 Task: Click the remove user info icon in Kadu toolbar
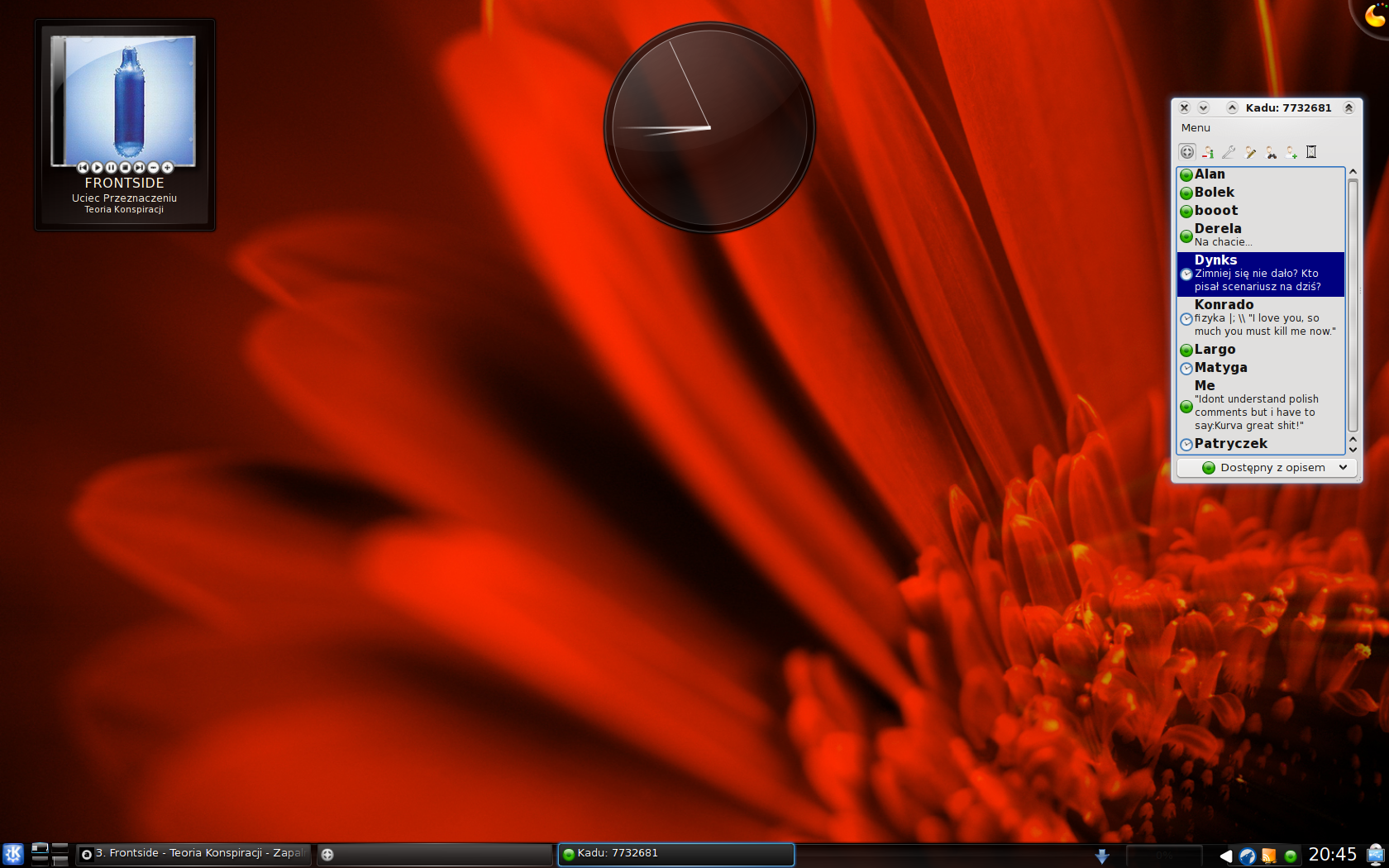pyautogui.click(x=1208, y=152)
